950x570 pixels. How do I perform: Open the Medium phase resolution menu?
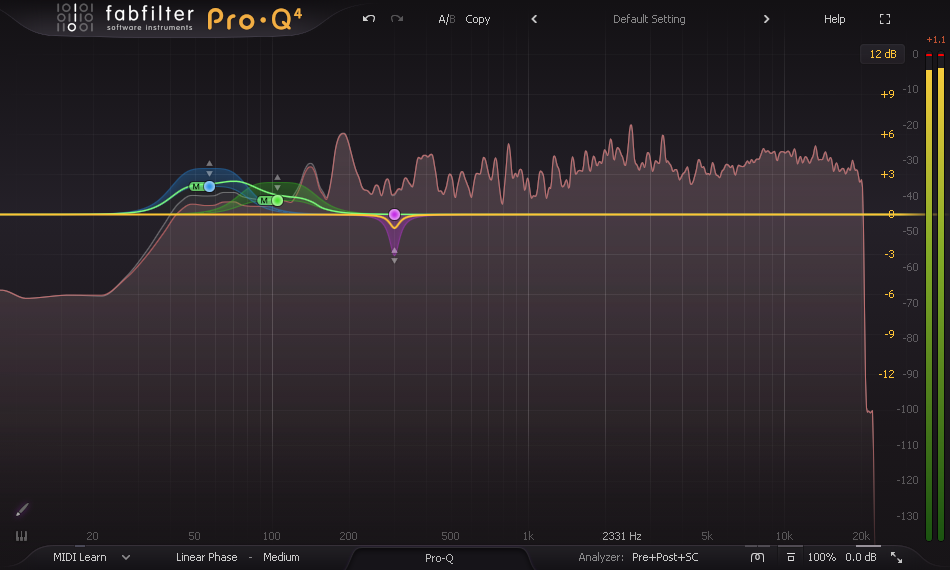click(281, 557)
